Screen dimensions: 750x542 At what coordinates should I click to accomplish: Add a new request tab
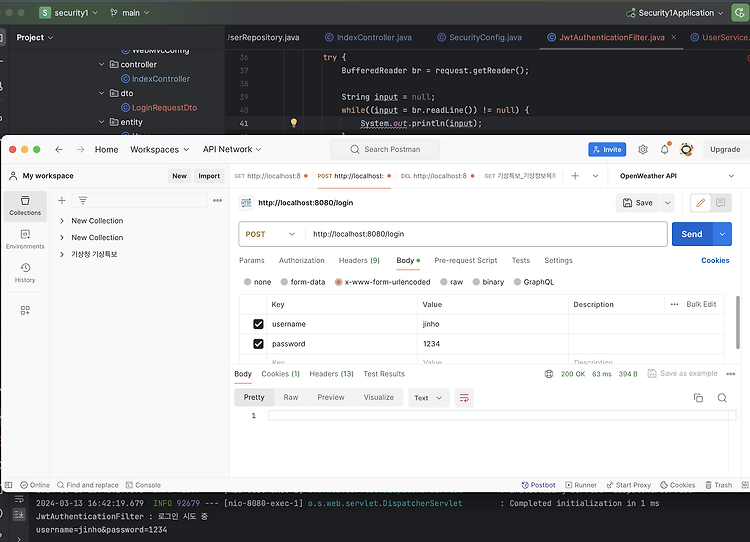(x=575, y=176)
